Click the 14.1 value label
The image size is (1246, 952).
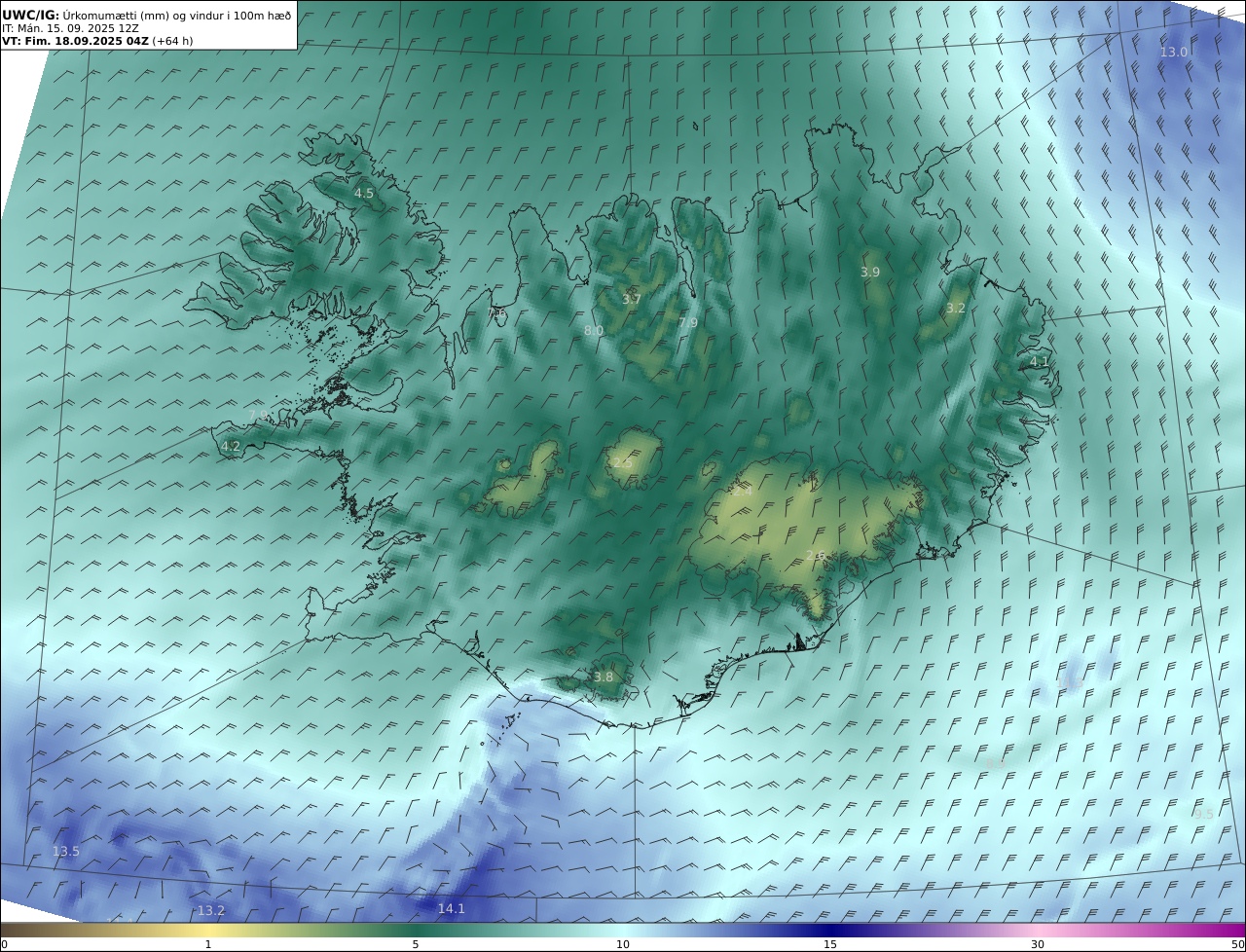click(451, 909)
